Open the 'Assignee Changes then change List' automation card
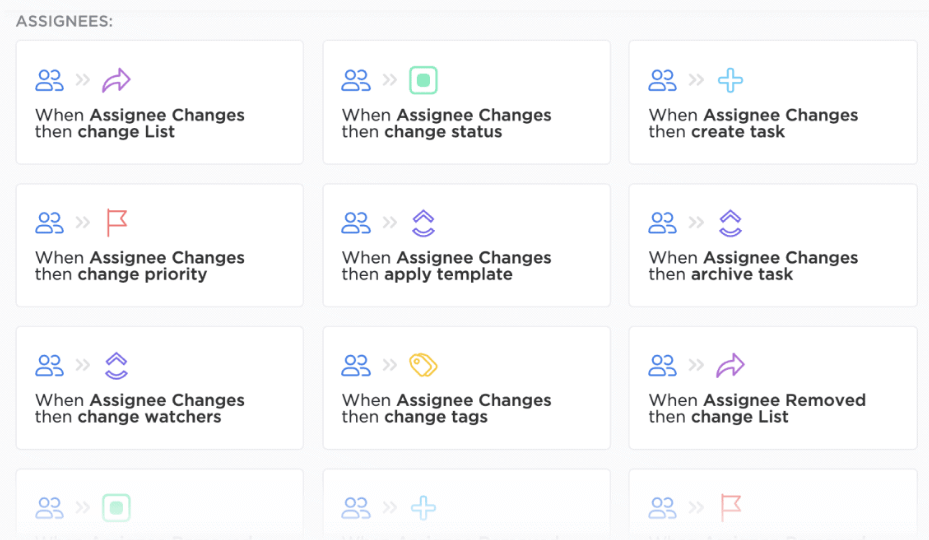 click(x=159, y=102)
